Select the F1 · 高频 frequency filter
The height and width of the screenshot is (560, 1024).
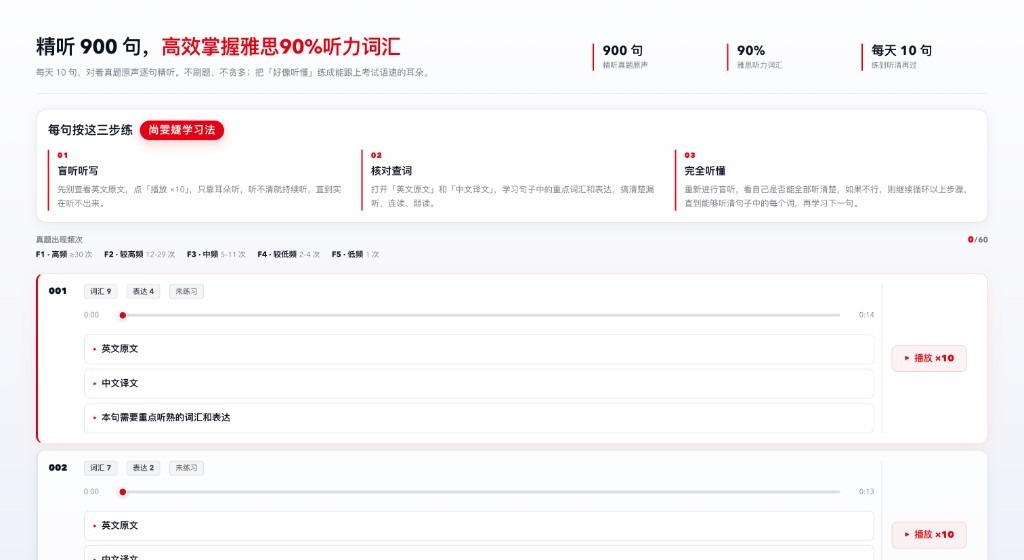(64, 255)
